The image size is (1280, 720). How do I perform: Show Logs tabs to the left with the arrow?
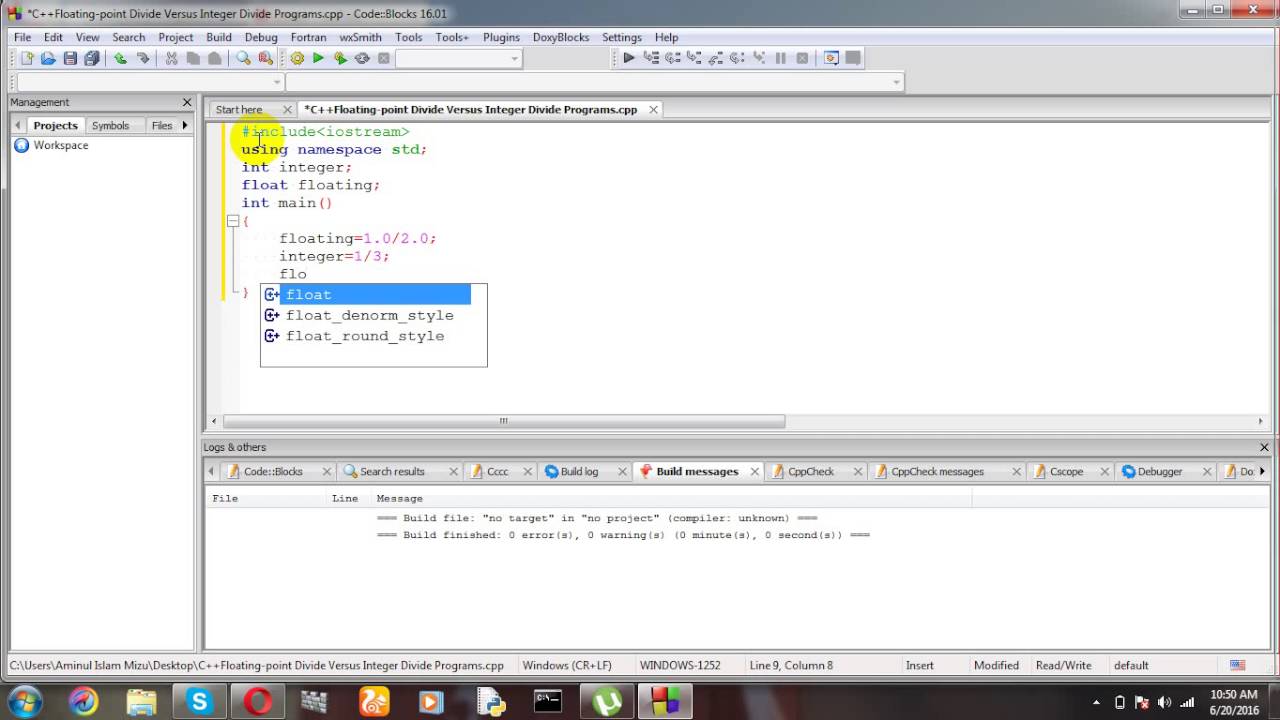click(211, 471)
